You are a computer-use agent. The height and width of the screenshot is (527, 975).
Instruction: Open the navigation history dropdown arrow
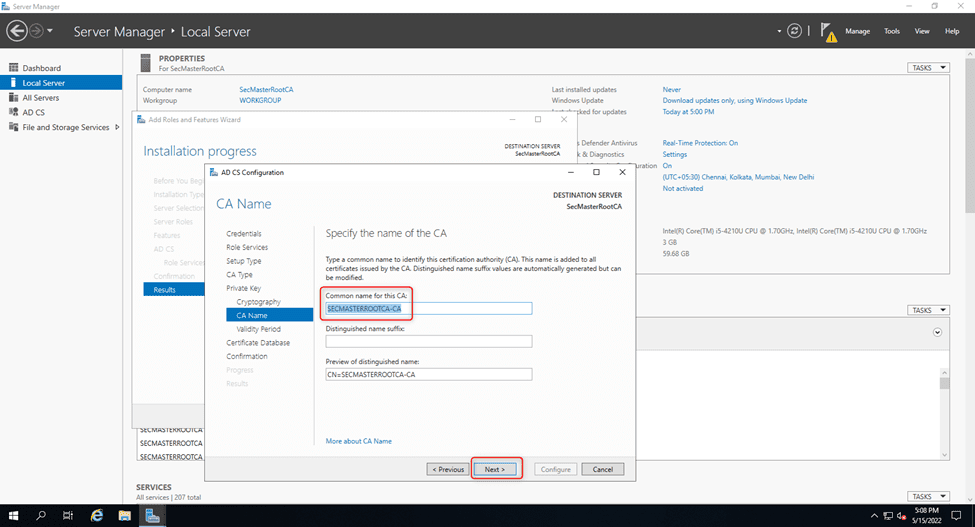coord(50,30)
